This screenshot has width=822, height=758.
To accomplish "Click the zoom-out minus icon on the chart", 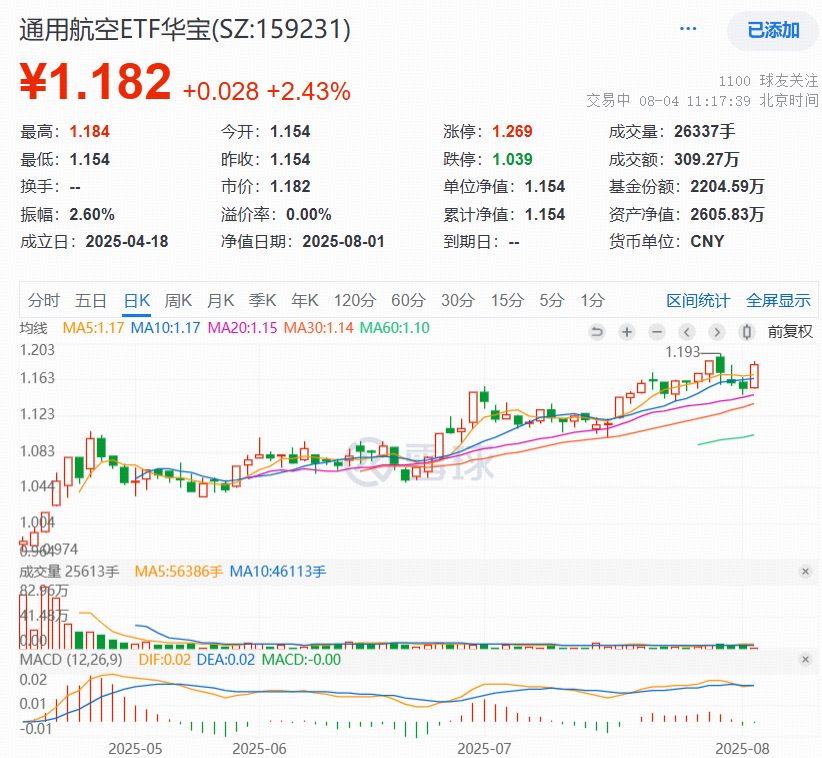I will coord(657,332).
